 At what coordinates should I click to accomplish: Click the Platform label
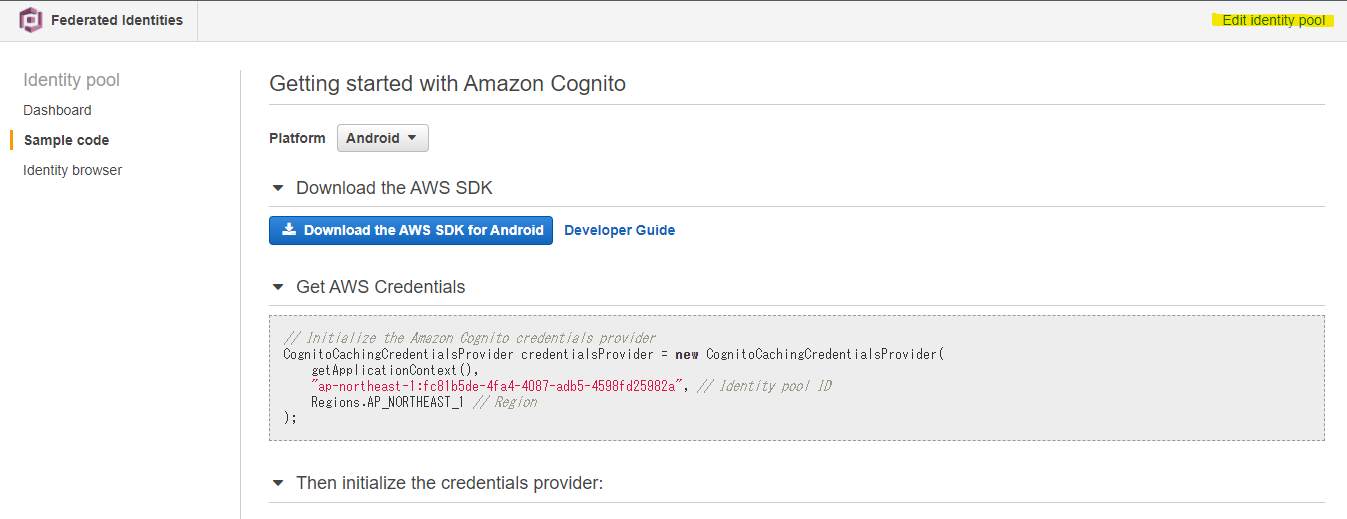point(297,138)
